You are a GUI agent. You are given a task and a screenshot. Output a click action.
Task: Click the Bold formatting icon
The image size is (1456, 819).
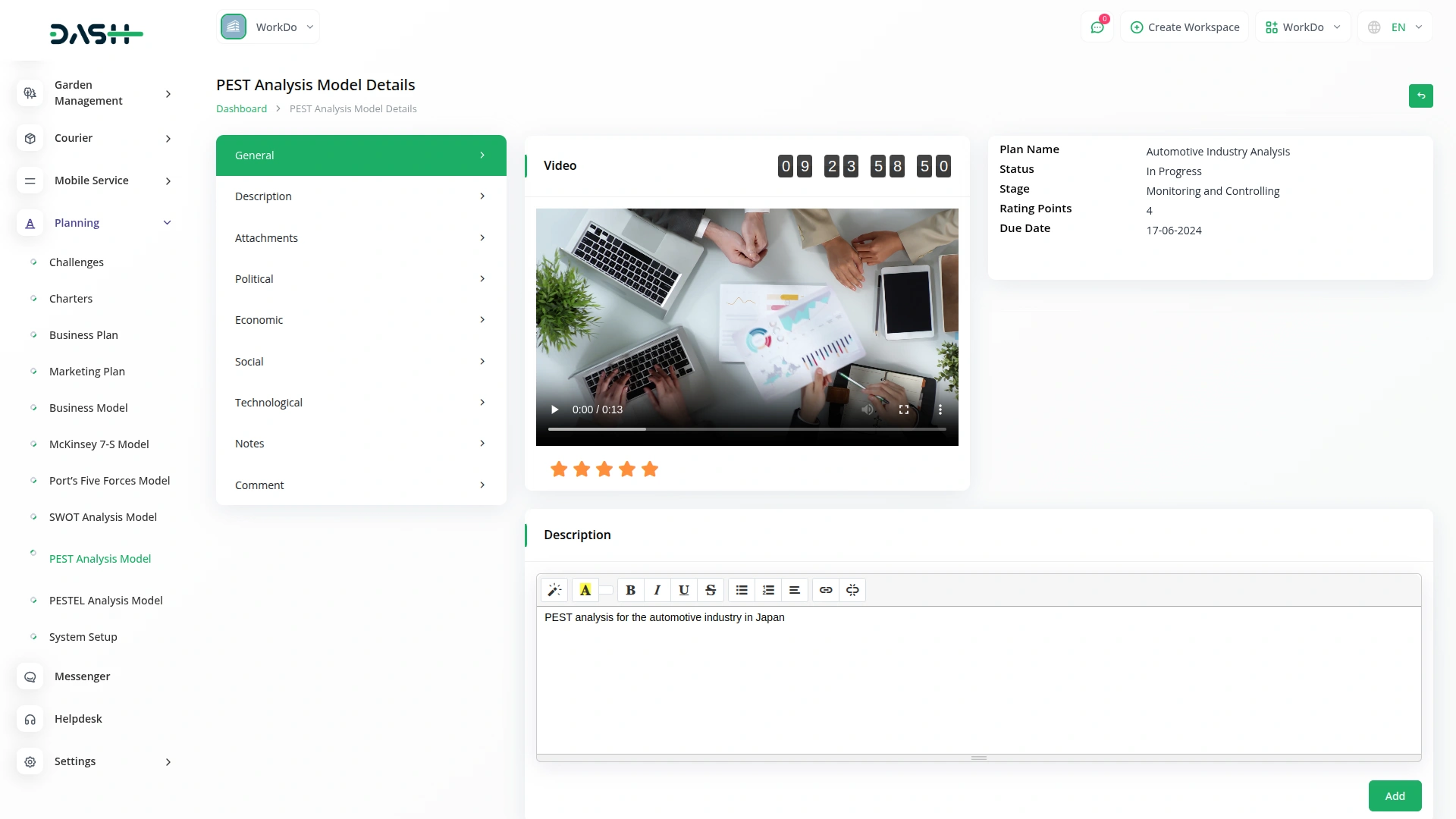point(630,590)
